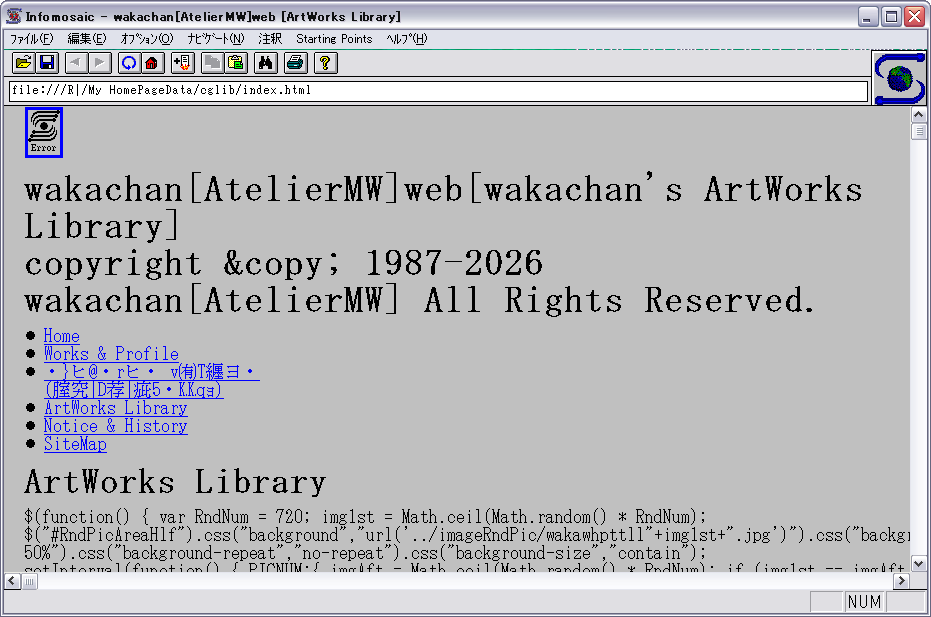Click the Error image placeholder on the page
The width and height of the screenshot is (931, 617).
click(44, 132)
